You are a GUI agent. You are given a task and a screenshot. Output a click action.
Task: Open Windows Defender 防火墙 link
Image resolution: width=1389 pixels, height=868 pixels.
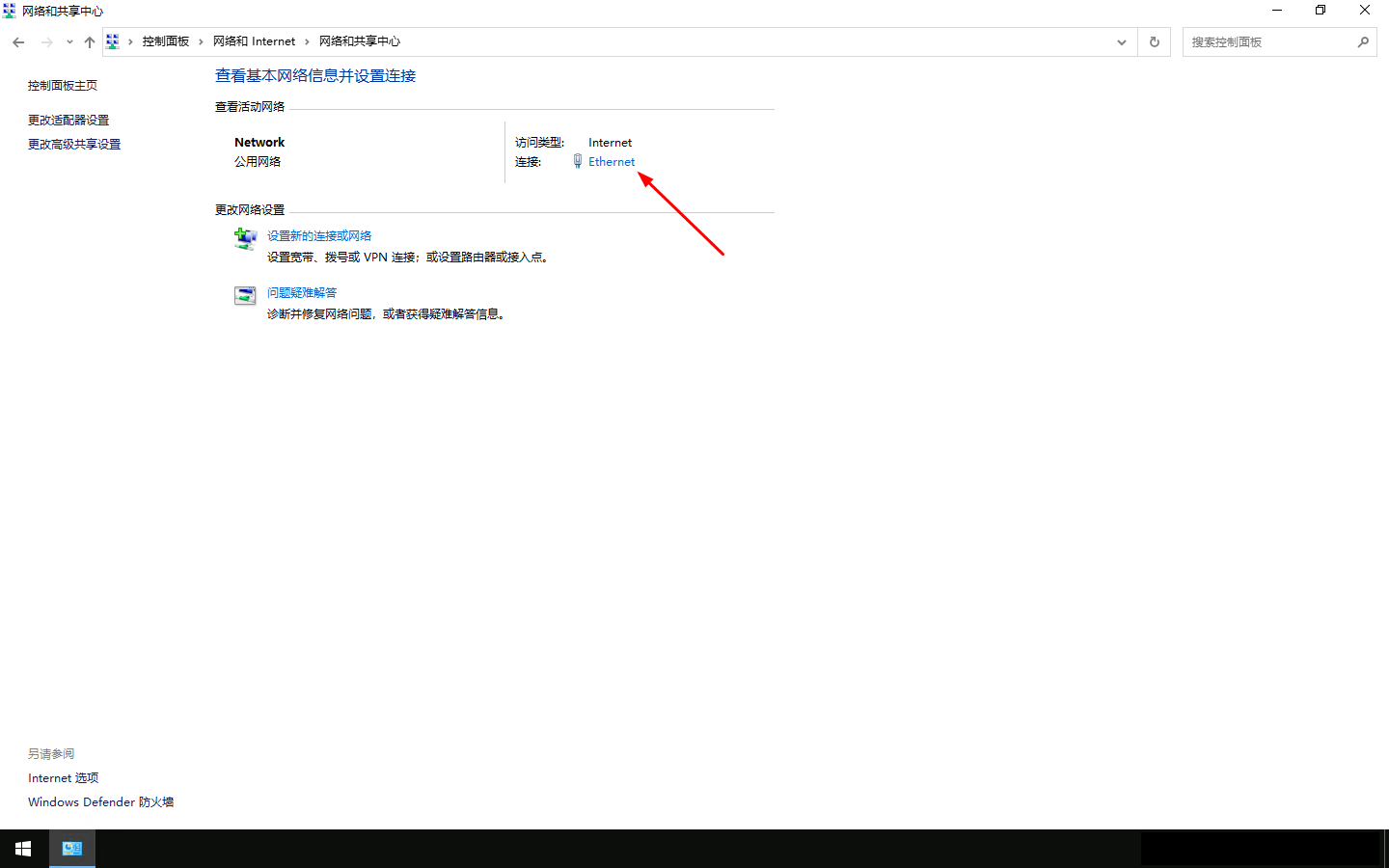click(x=100, y=802)
